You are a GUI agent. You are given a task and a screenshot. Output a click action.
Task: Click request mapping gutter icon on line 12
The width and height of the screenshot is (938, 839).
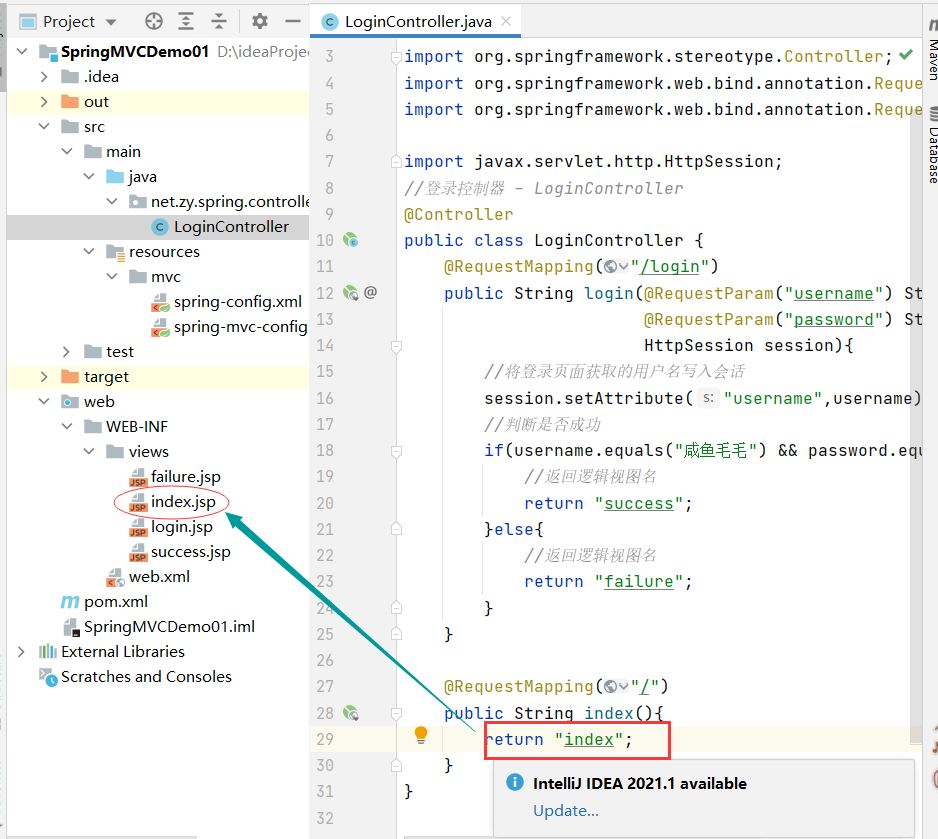(x=351, y=293)
